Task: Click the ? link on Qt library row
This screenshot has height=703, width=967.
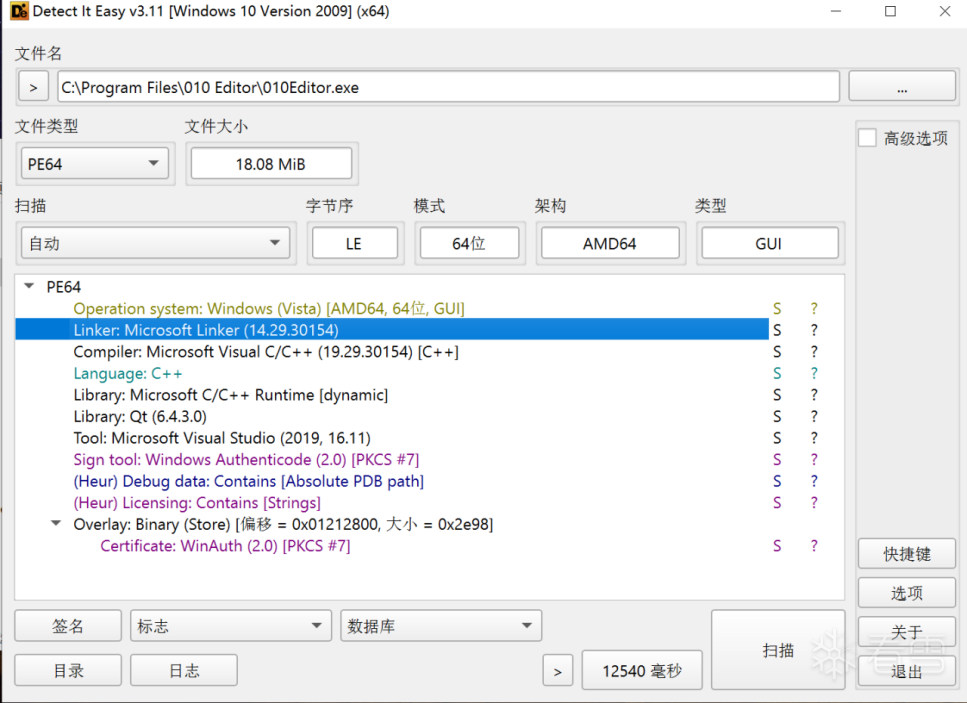Action: point(814,416)
